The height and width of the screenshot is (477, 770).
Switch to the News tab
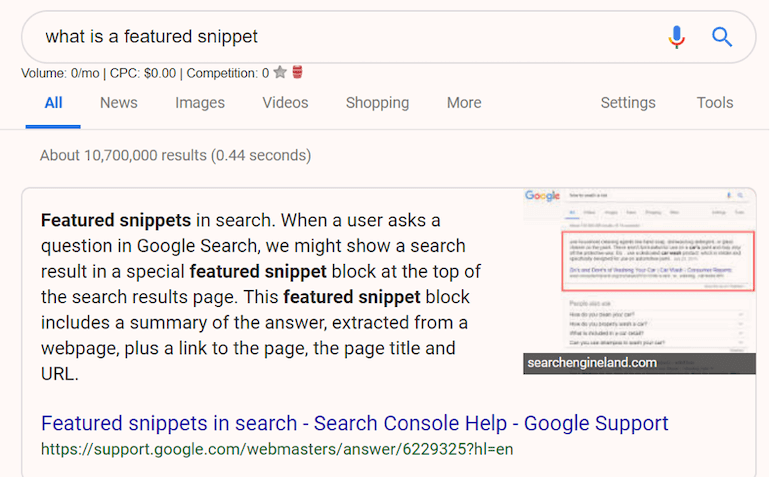click(119, 103)
